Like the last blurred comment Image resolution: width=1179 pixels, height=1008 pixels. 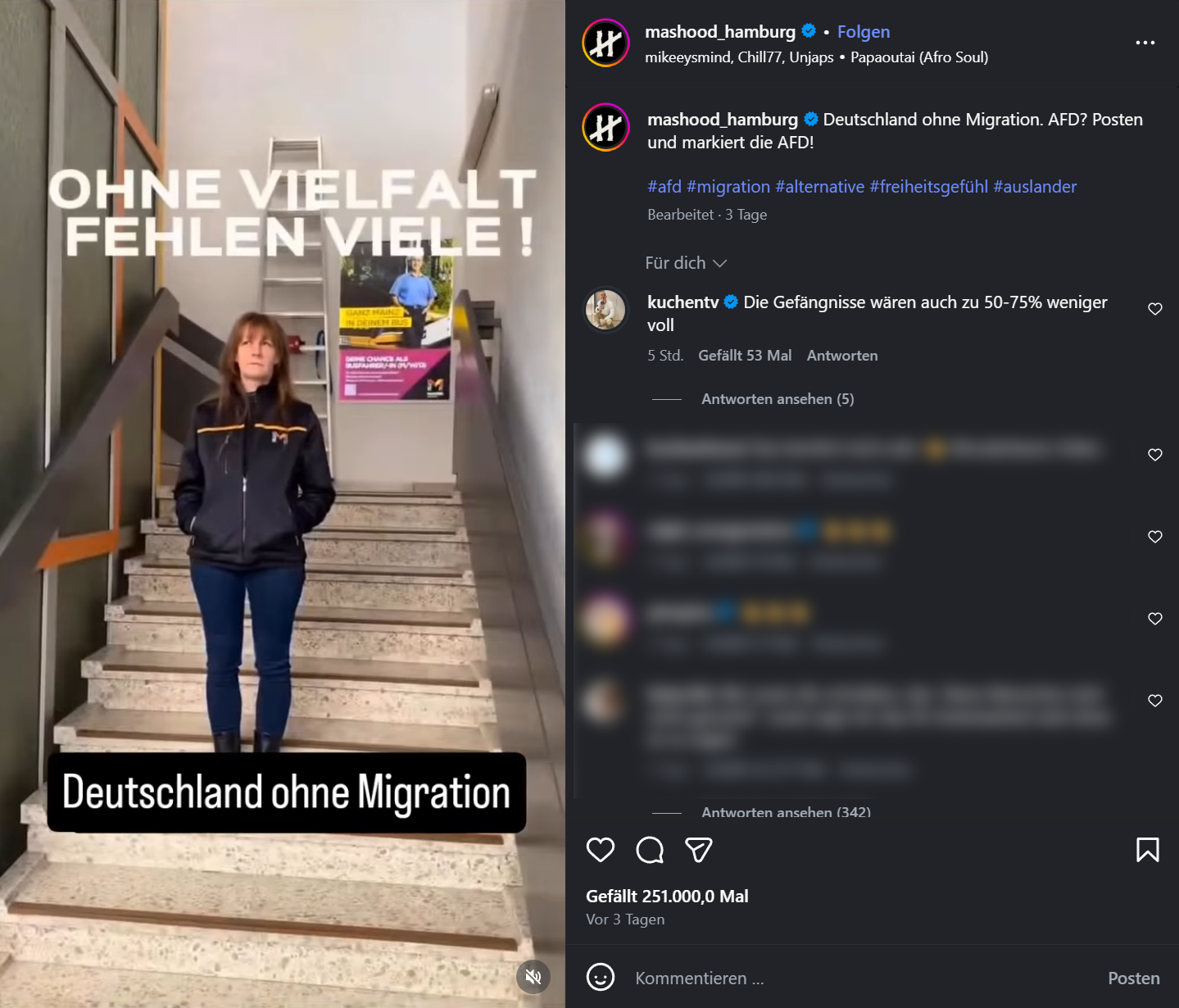1155,701
